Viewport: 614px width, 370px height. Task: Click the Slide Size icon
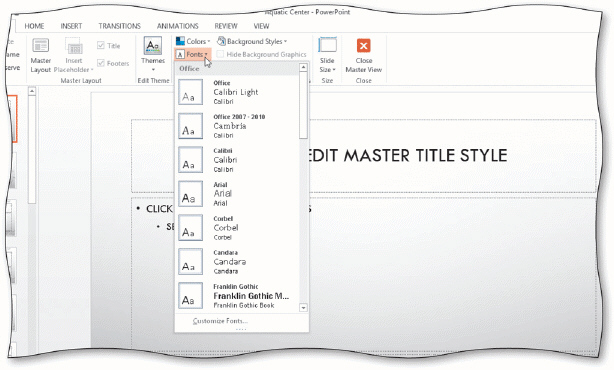pos(327,45)
